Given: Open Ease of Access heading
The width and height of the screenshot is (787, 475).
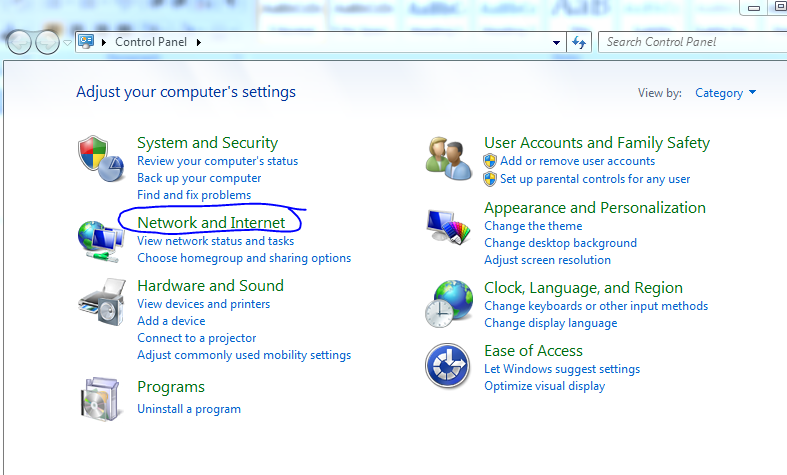Looking at the screenshot, I should pos(533,350).
